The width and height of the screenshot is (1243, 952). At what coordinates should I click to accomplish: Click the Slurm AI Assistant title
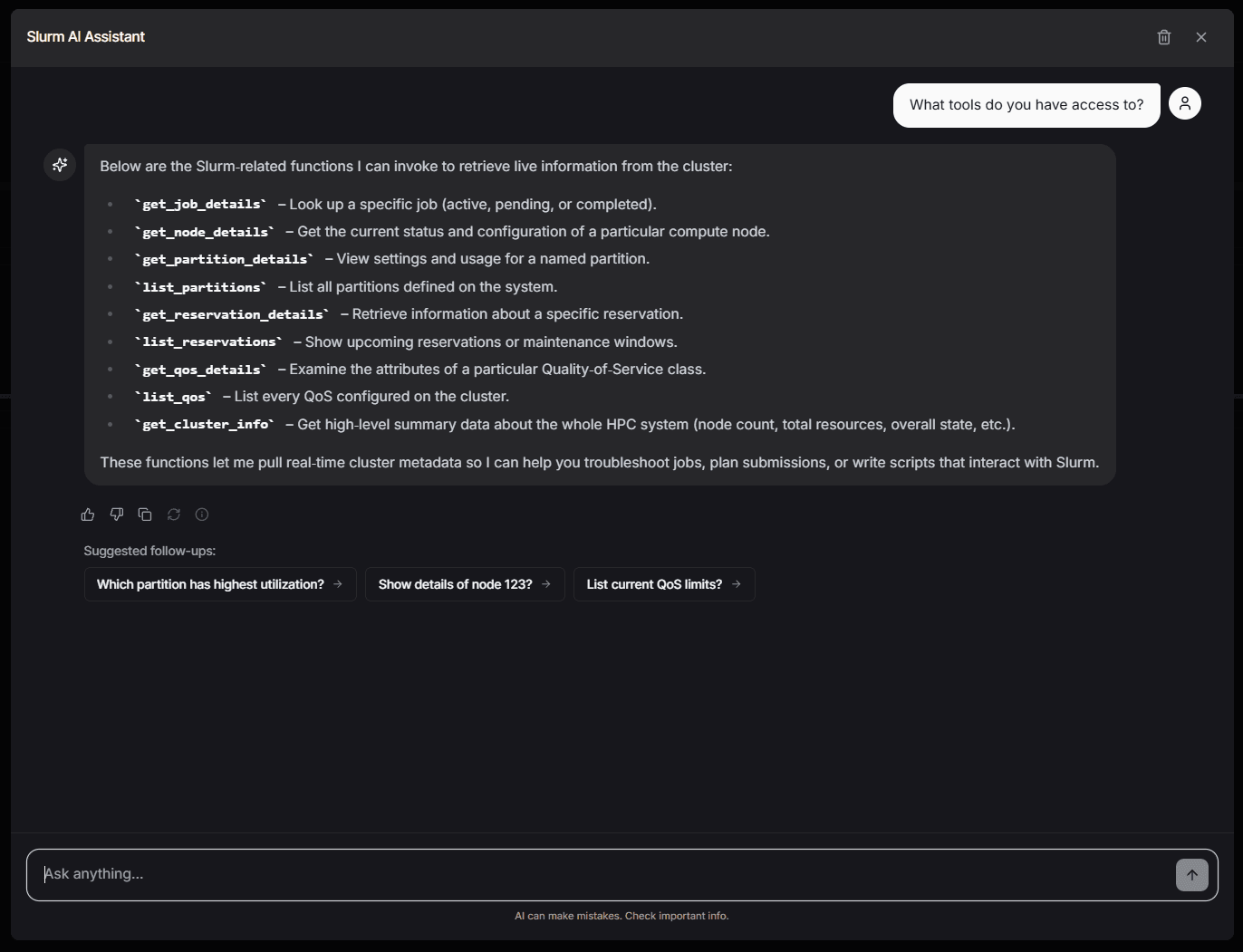point(85,37)
